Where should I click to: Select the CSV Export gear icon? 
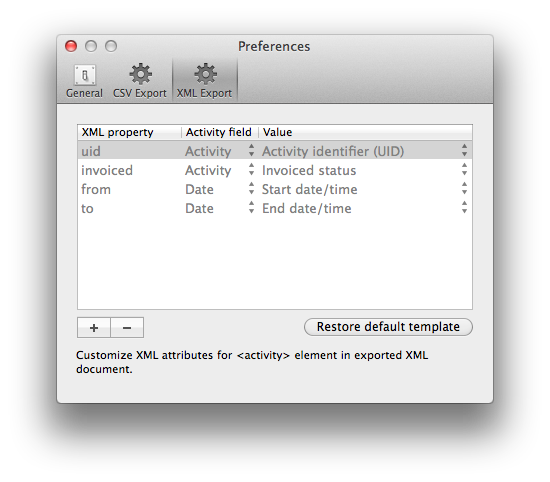pos(140,74)
